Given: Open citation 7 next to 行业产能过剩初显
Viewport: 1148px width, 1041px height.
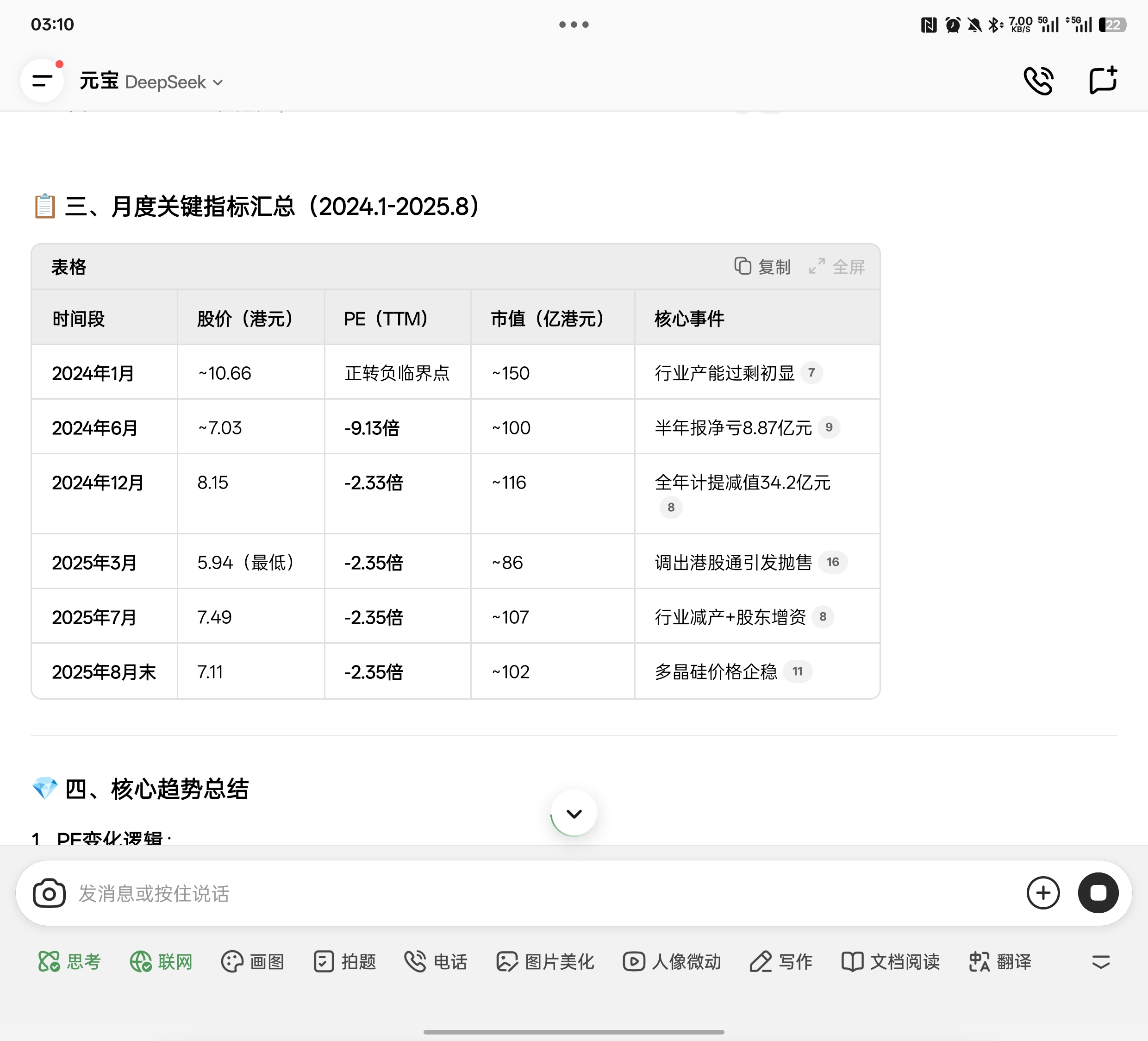Looking at the screenshot, I should pos(811,373).
